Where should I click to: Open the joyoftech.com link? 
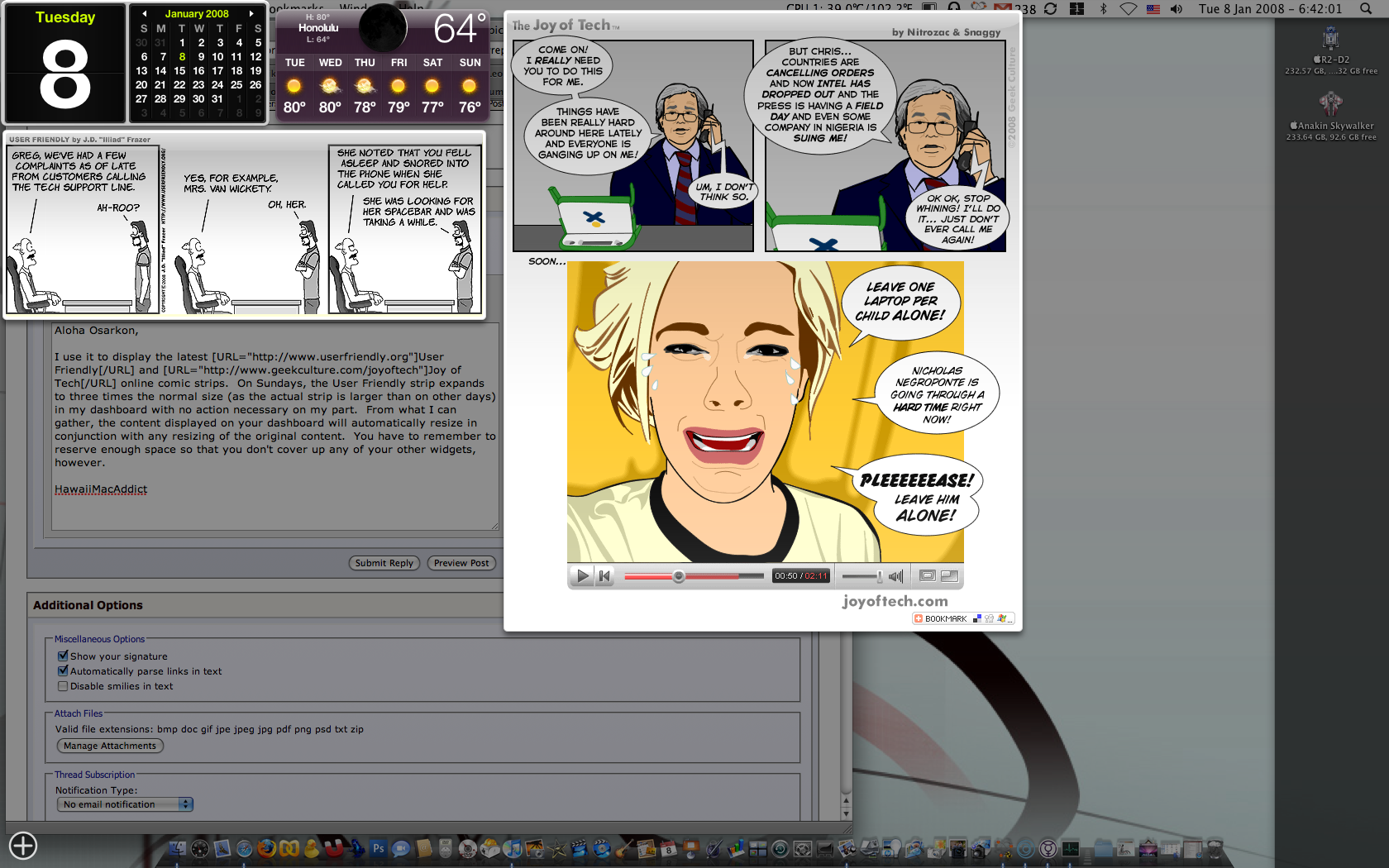coord(895,601)
